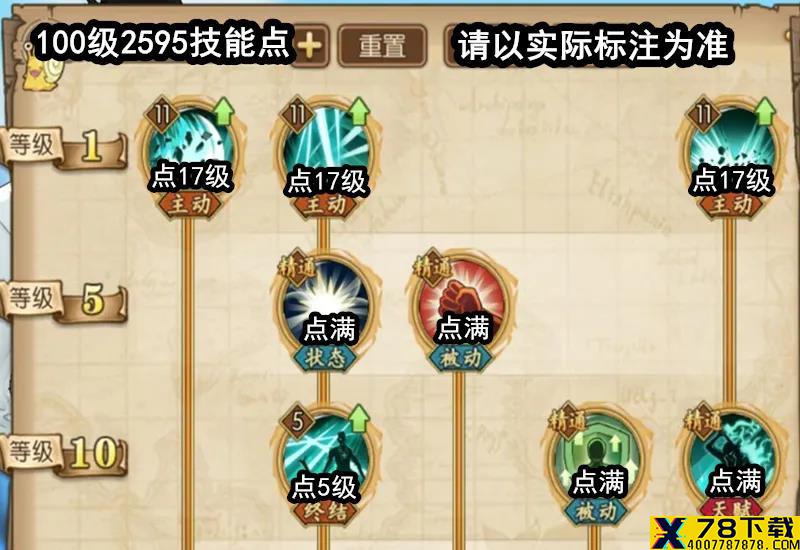
Task: Click the 等级 10 tier banner
Action: [64, 455]
